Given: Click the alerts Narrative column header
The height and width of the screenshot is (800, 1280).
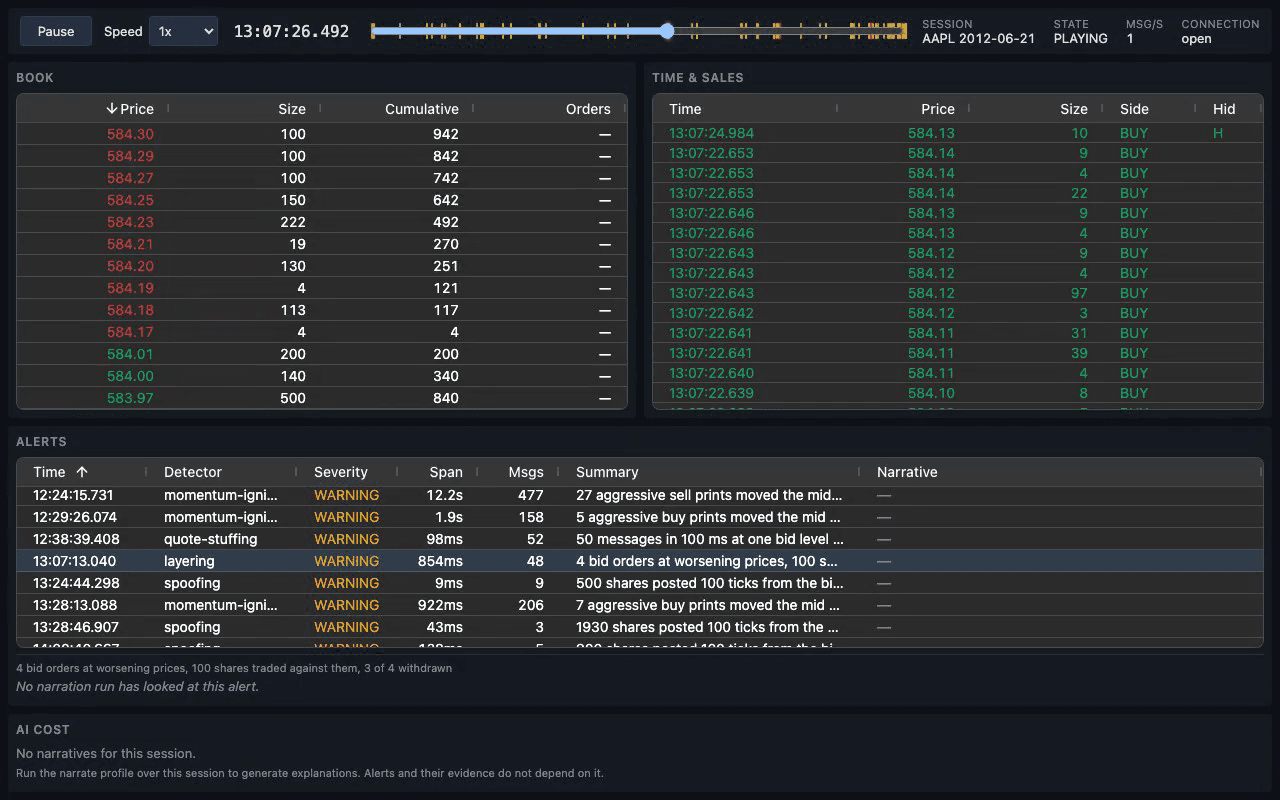Looking at the screenshot, I should pyautogui.click(x=907, y=472).
